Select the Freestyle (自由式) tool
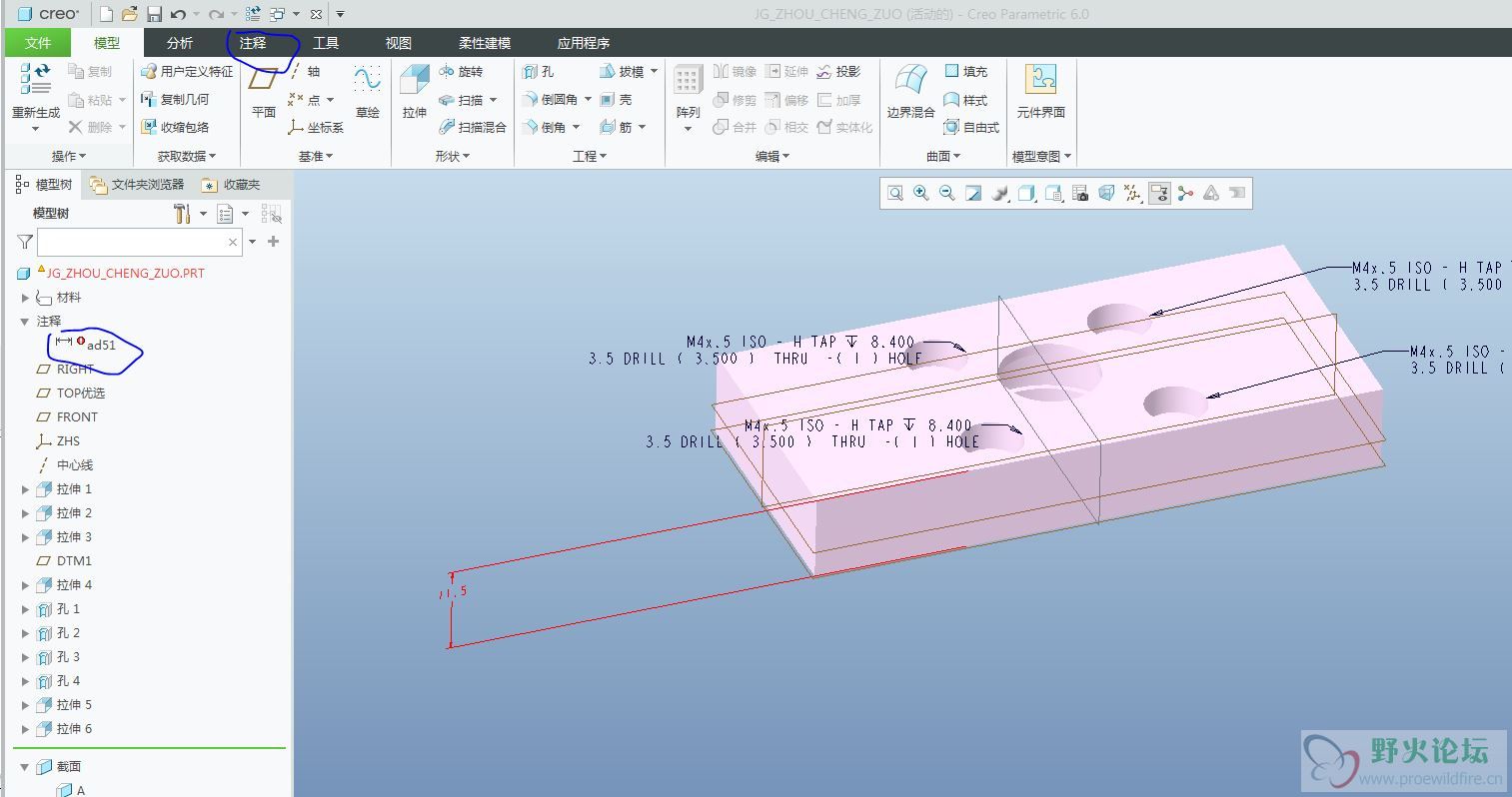This screenshot has width=1512, height=797. click(971, 128)
